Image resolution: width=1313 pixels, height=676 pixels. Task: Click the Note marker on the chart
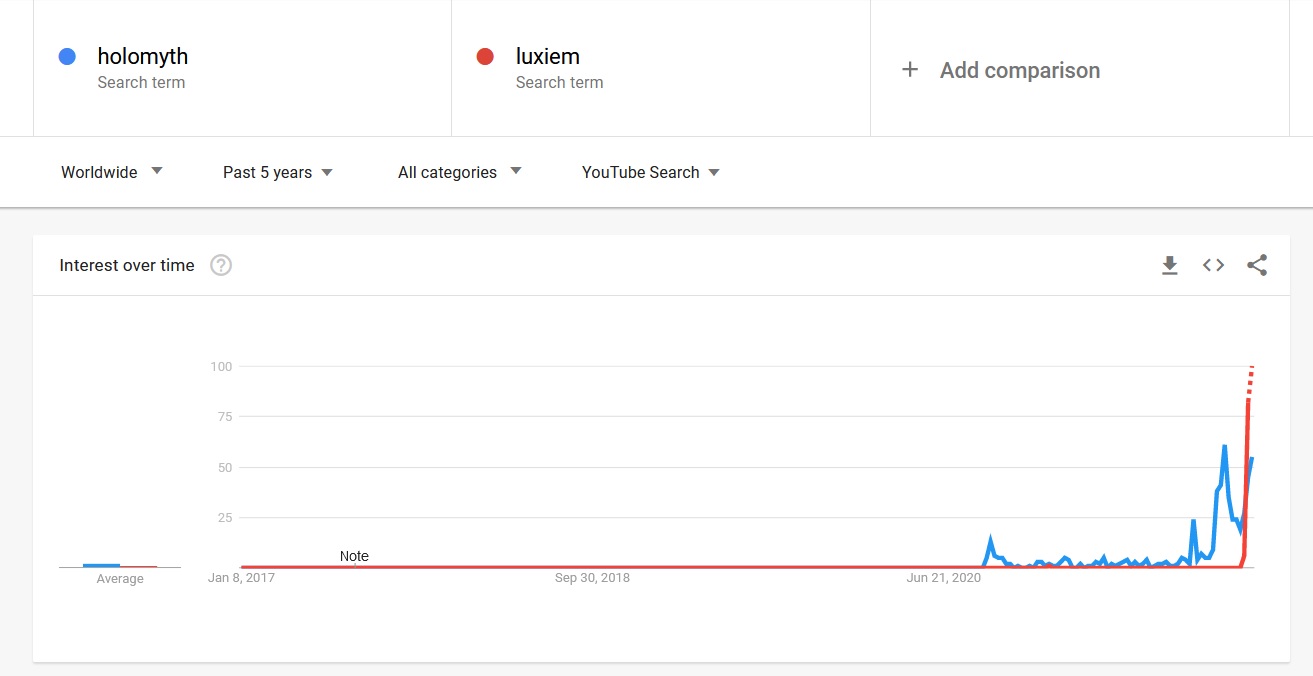pos(354,557)
